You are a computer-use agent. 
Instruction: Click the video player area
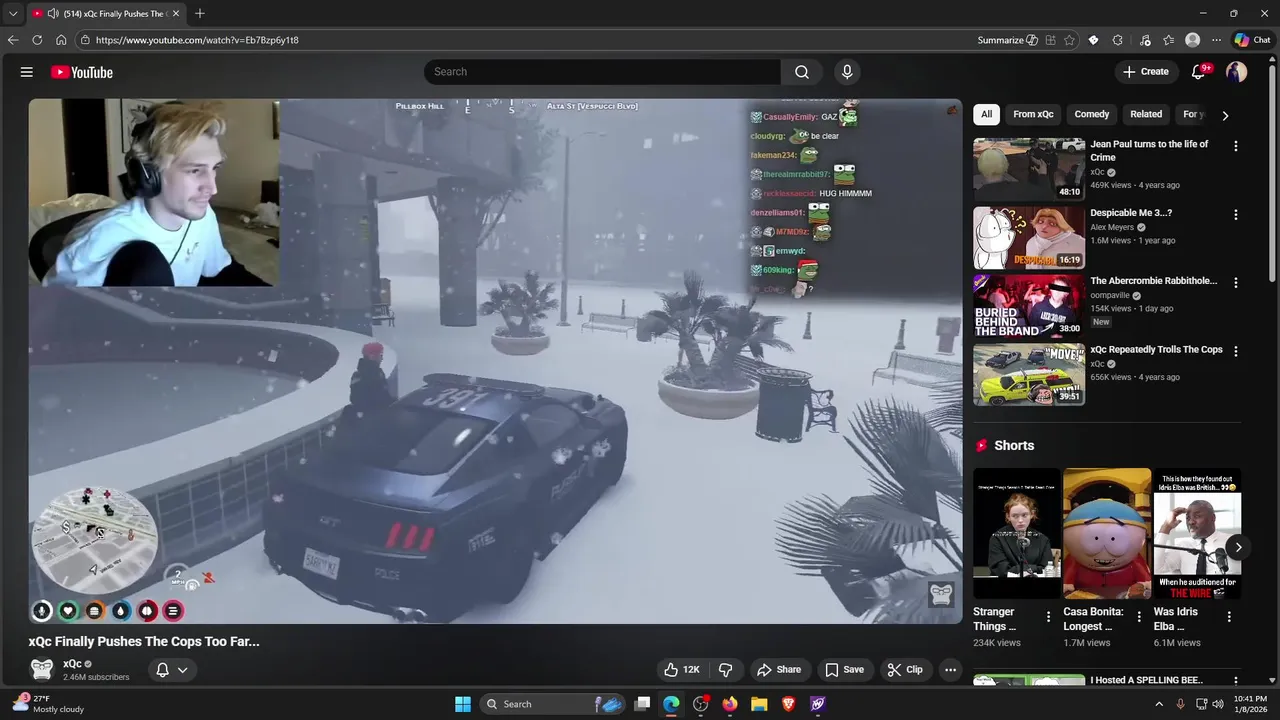495,361
